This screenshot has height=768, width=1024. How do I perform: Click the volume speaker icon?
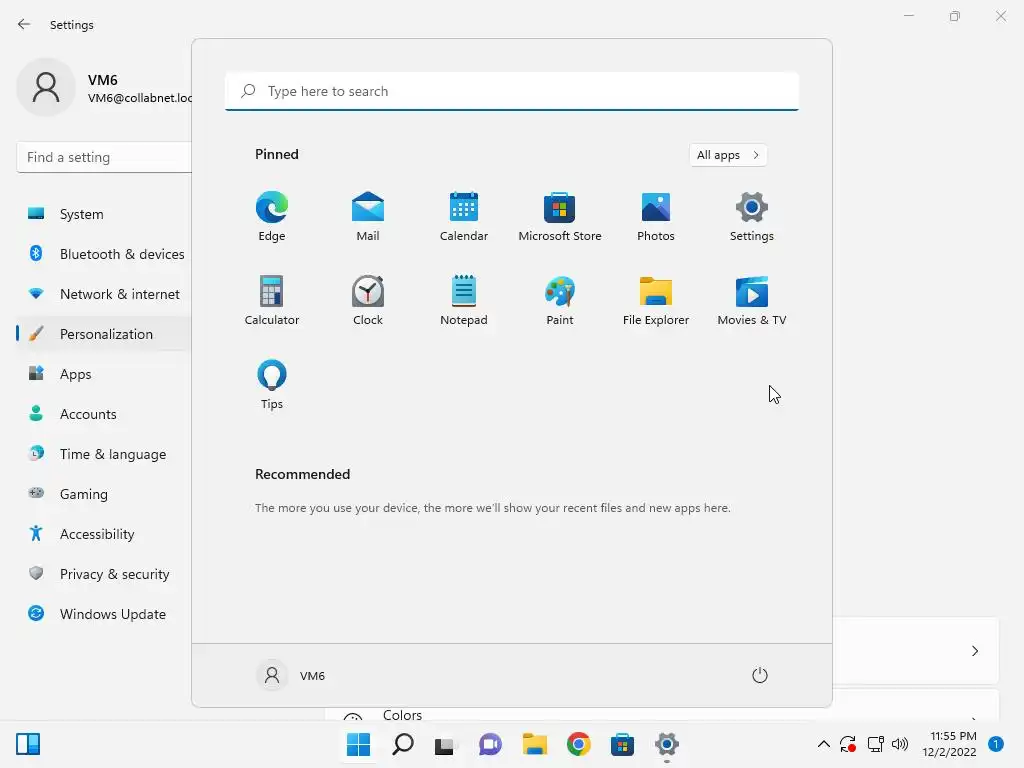(900, 744)
